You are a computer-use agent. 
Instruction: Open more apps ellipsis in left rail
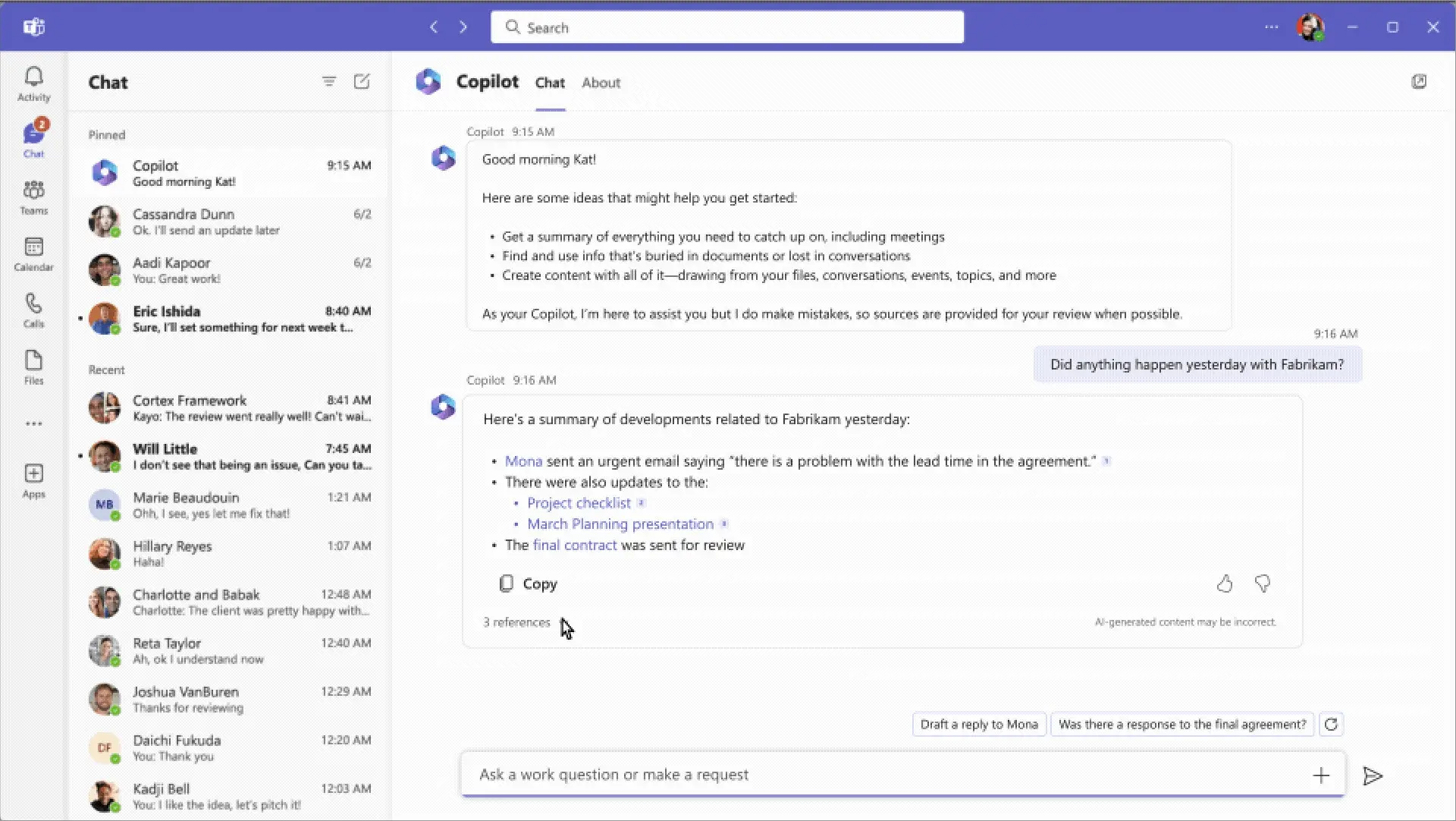pos(33,424)
